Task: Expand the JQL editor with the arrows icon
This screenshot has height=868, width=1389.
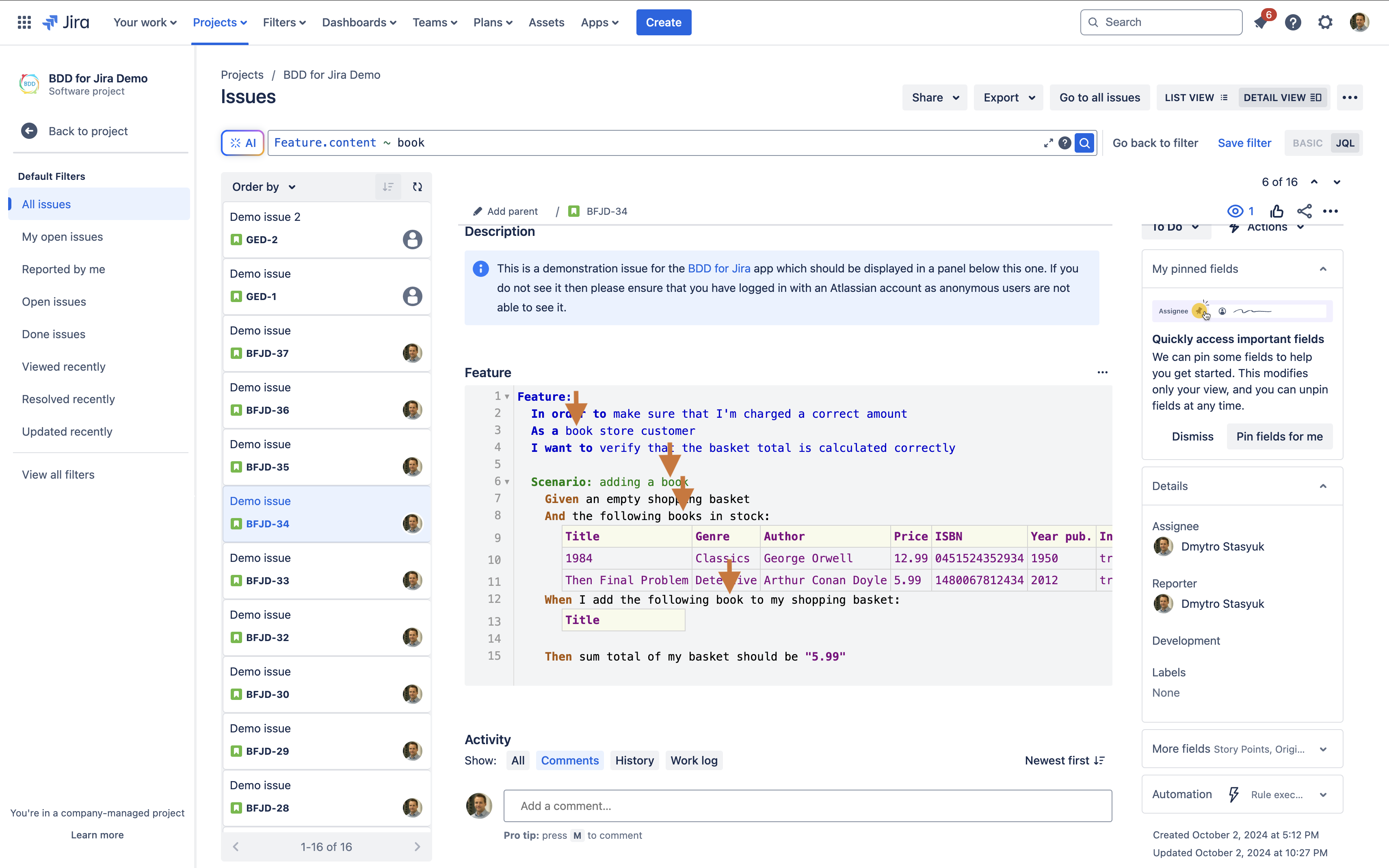Action: coord(1048,143)
